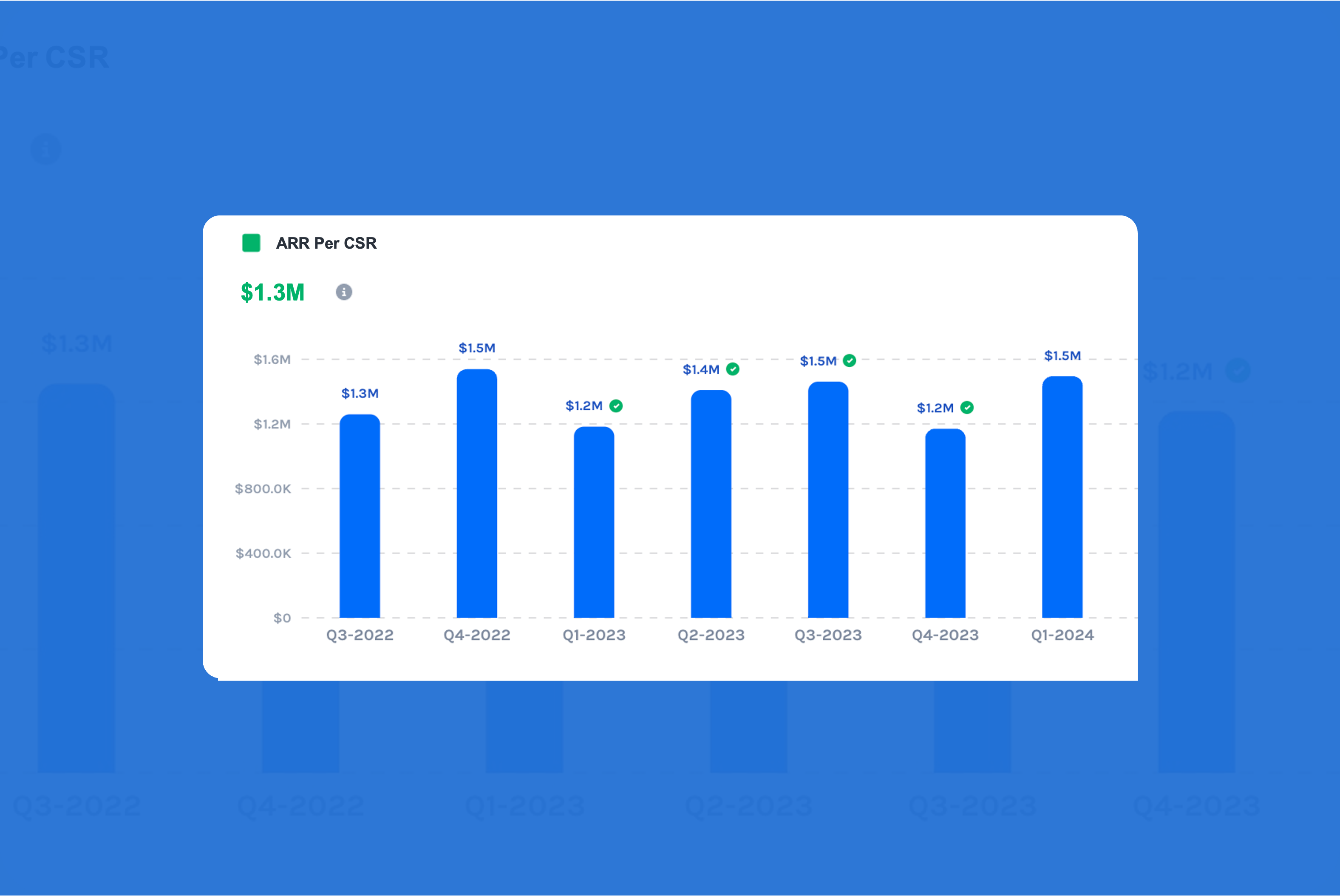Select the ARR Per CSR legend label
This screenshot has width=1340, height=896.
326,243
